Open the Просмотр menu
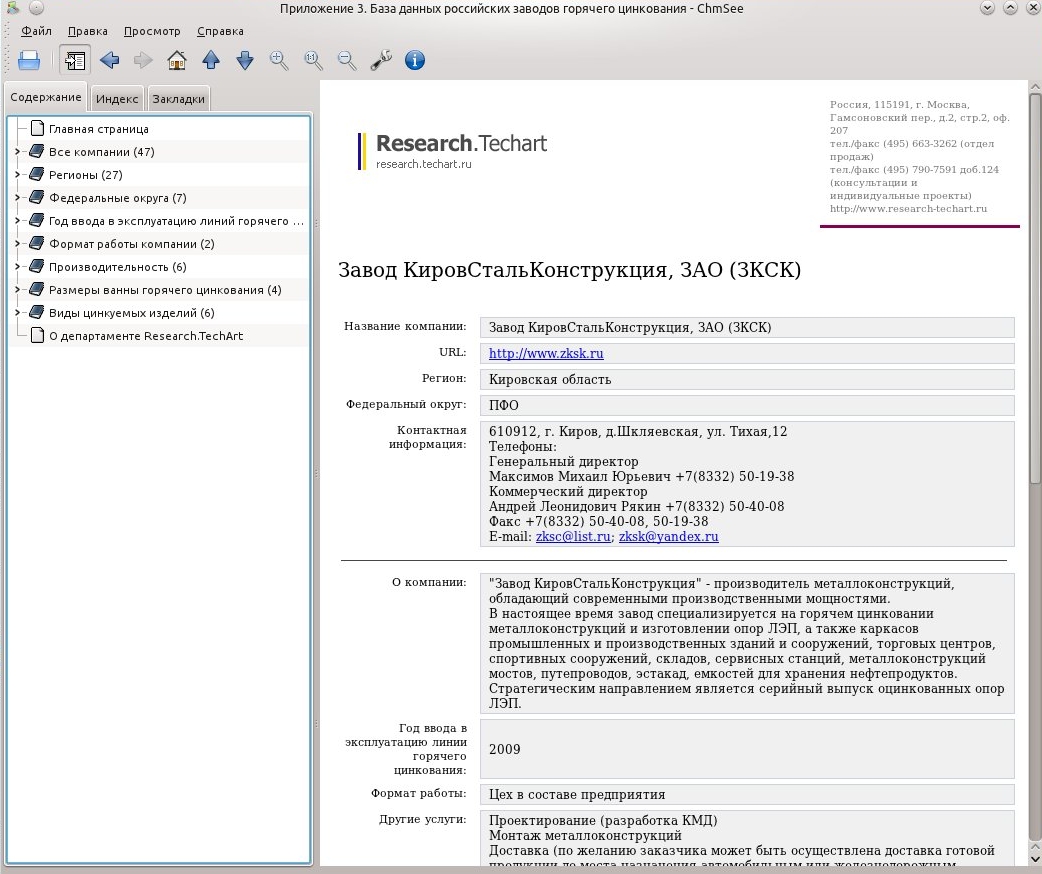Viewport: 1042px width, 874px height. (x=152, y=31)
